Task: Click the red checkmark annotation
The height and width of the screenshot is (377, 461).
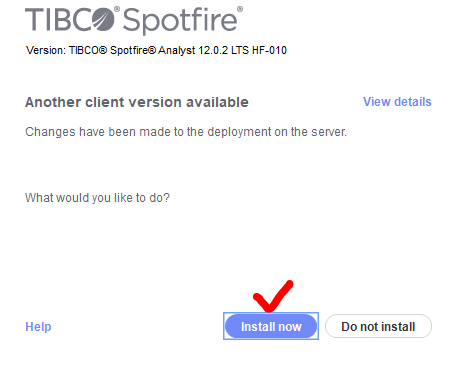Action: tap(273, 296)
